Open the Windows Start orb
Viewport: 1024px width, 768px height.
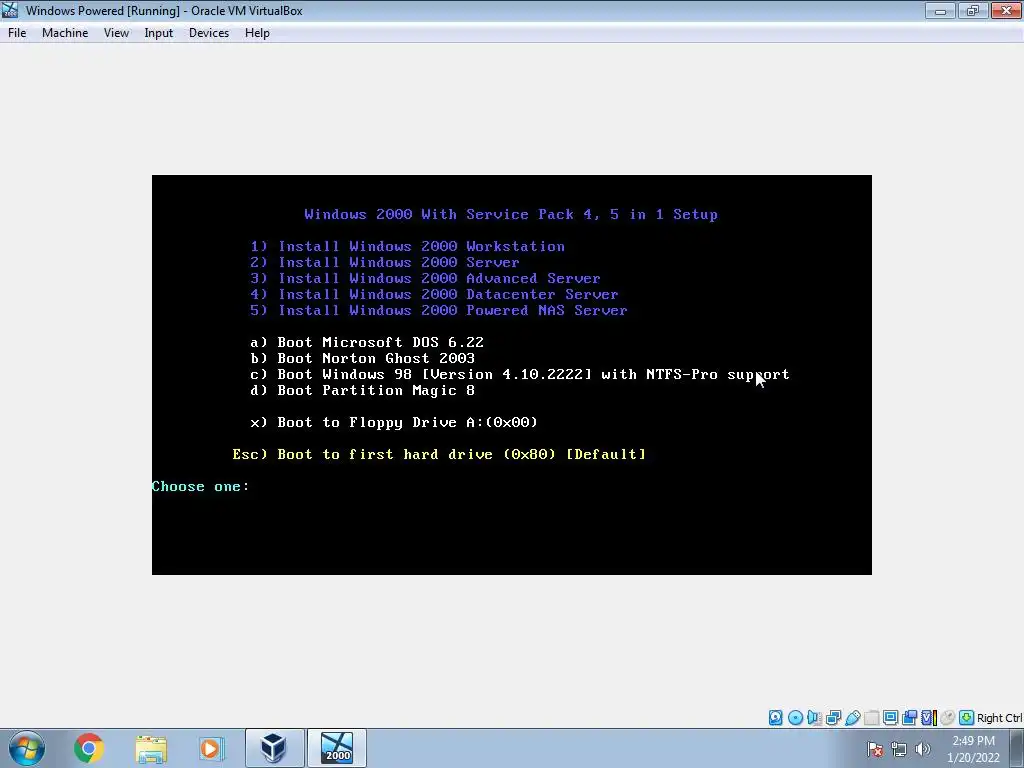(x=27, y=748)
